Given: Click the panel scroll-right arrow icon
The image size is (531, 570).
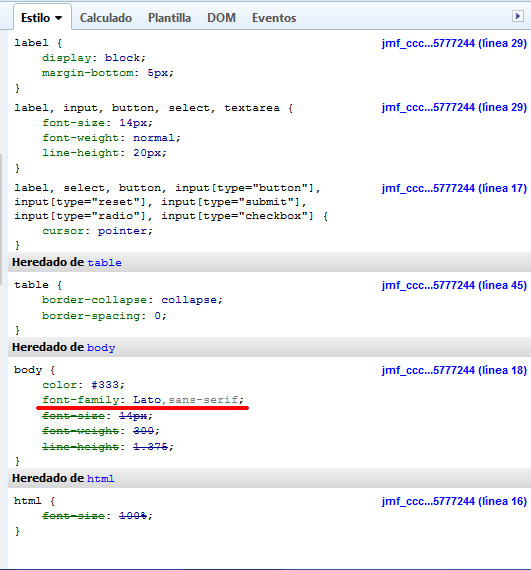Looking at the screenshot, I should tap(518, 16).
